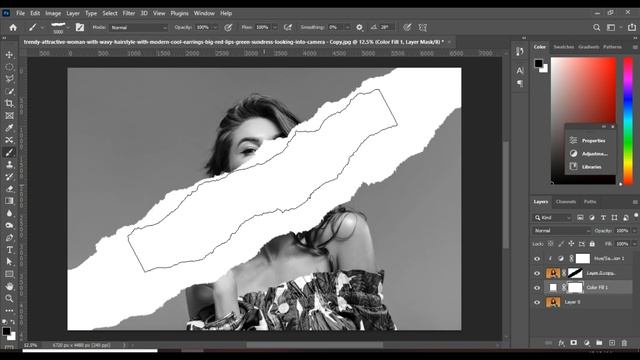The image size is (640, 360).
Task: Select the Eraser tool
Action: click(9, 189)
